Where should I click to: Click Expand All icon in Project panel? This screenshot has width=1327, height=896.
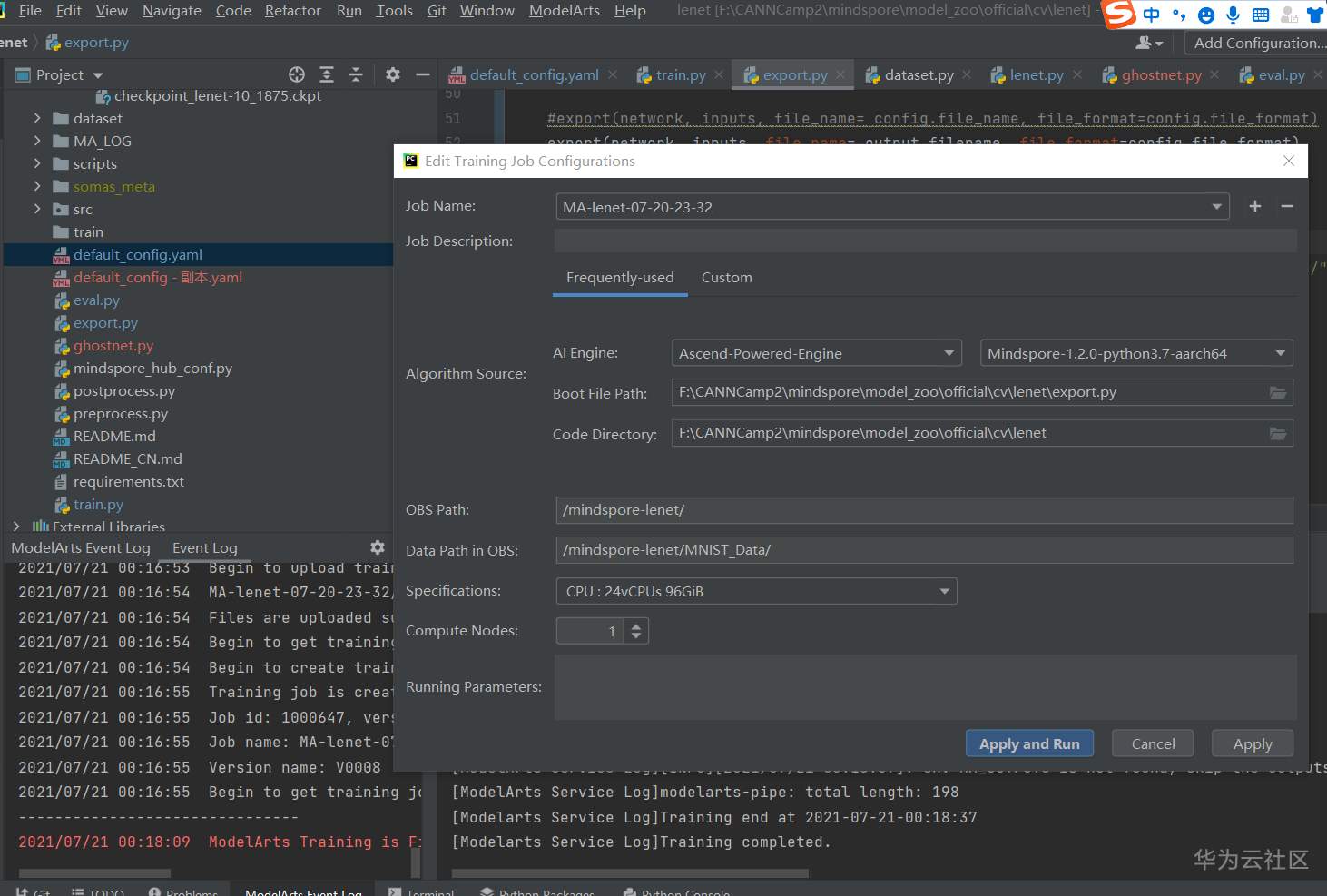(x=327, y=74)
